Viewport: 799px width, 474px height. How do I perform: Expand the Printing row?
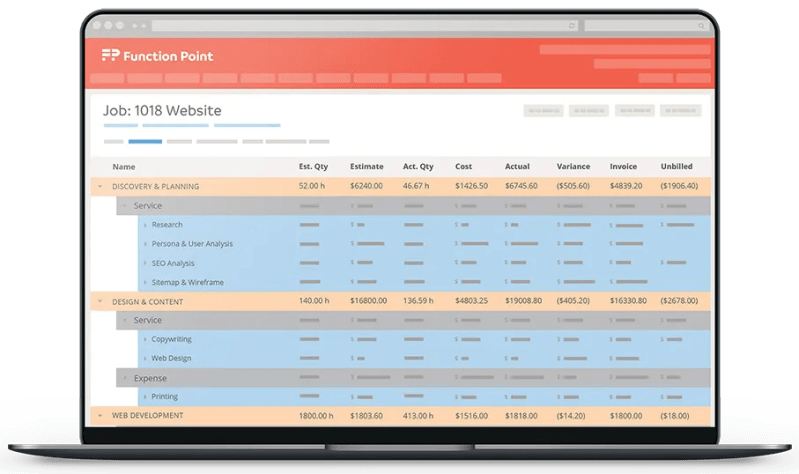pos(145,397)
